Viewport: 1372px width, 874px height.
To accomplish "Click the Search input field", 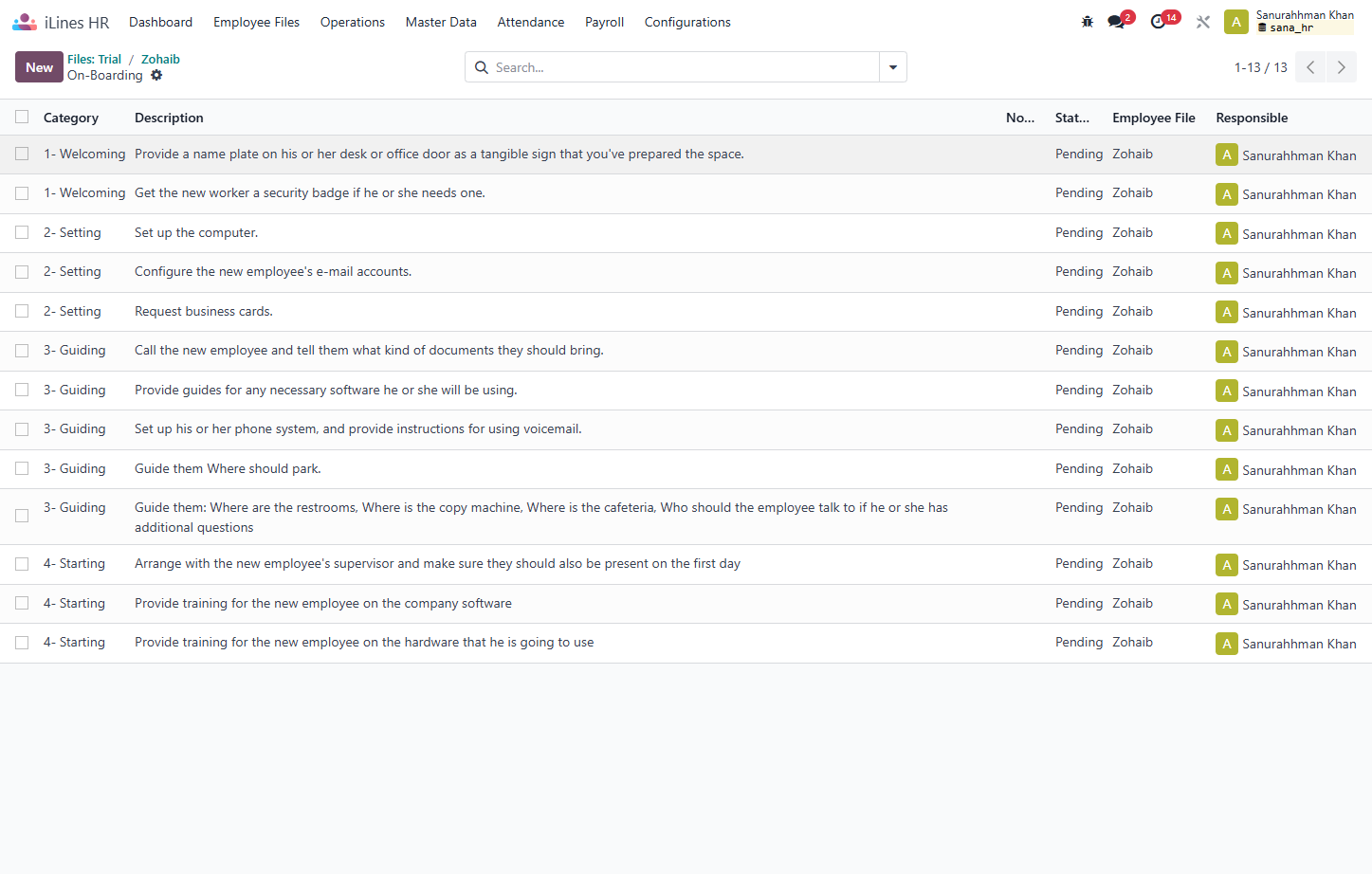I will [x=685, y=67].
